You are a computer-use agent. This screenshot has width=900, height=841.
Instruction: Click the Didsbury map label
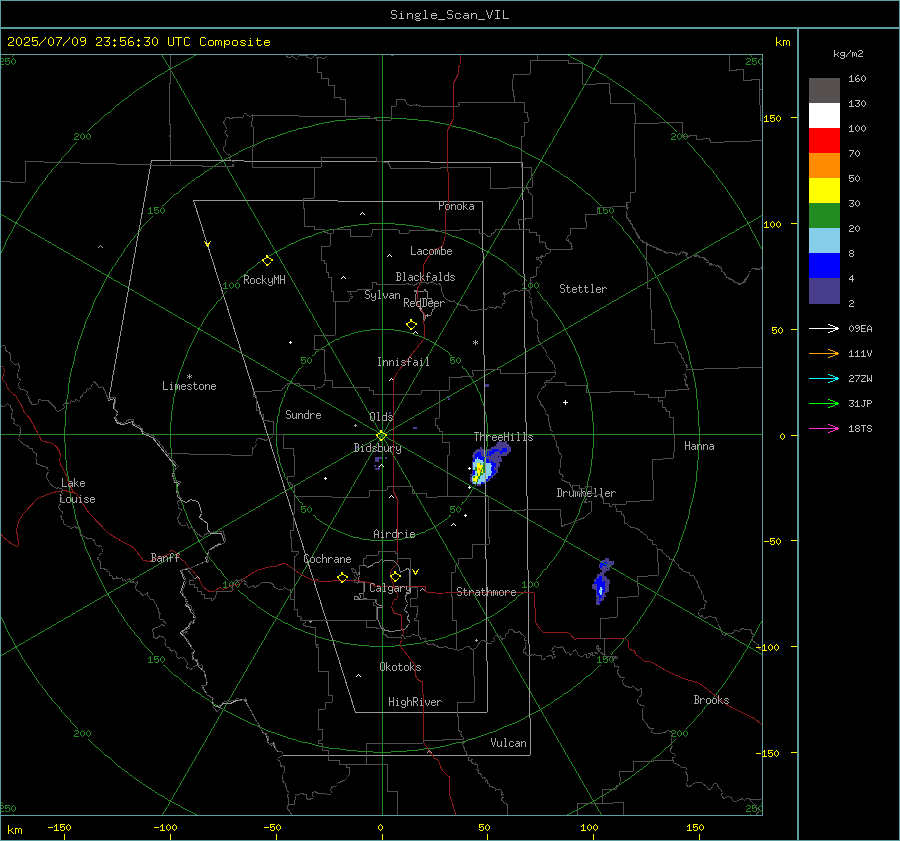[x=377, y=448]
